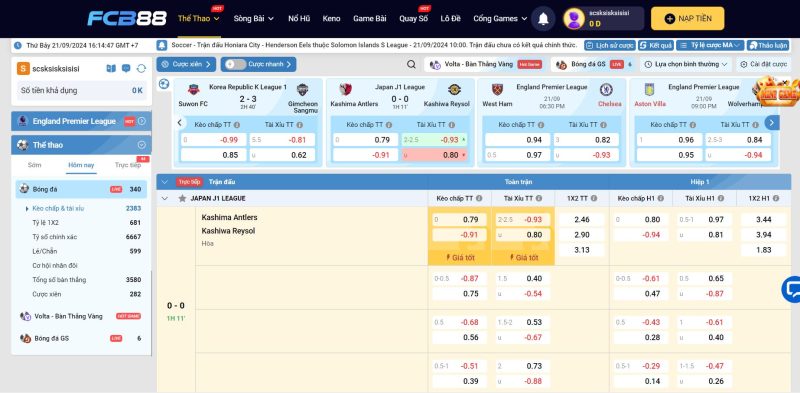Open Bóng đá GS top button
This screenshot has width=800, height=393.
click(594, 64)
